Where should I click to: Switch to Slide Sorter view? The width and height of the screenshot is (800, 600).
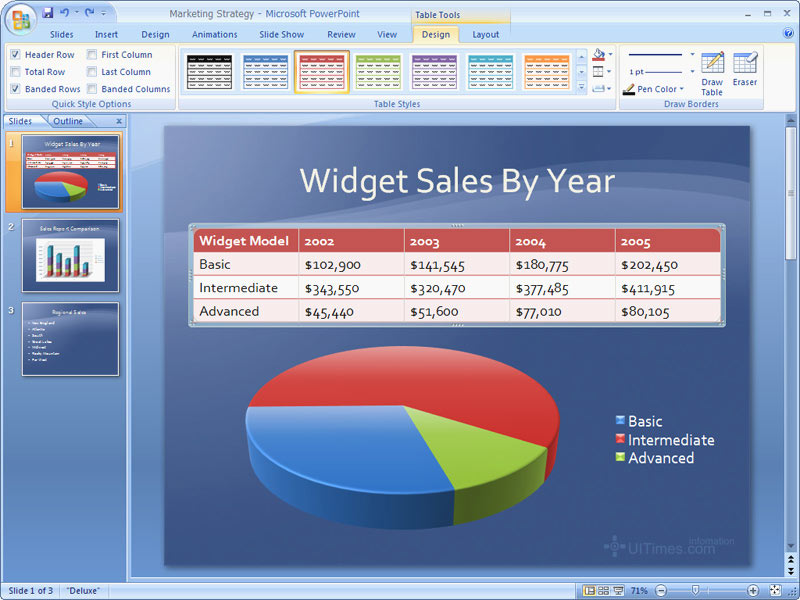point(603,590)
